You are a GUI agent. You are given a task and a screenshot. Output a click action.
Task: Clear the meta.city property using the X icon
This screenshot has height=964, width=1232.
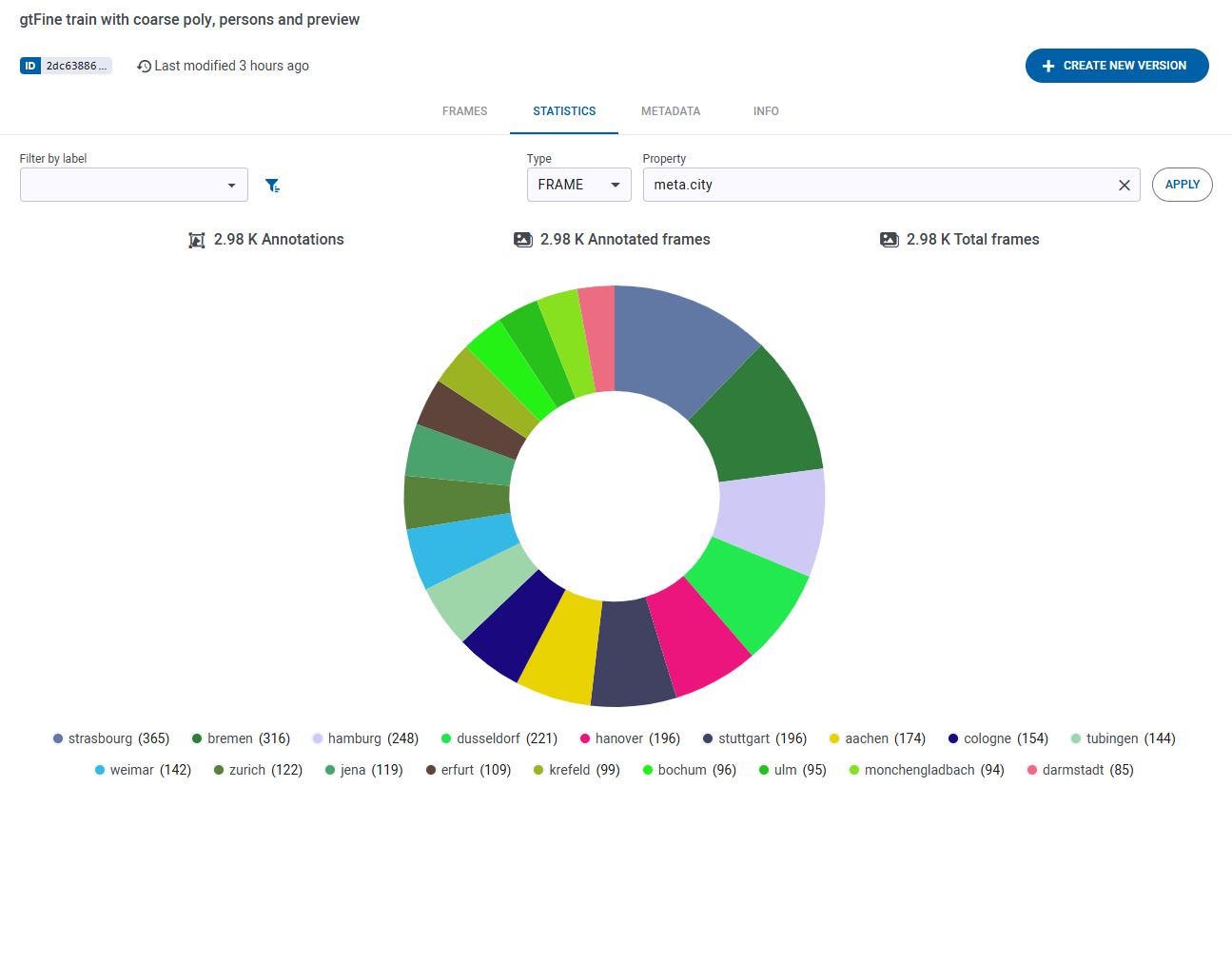point(1124,185)
